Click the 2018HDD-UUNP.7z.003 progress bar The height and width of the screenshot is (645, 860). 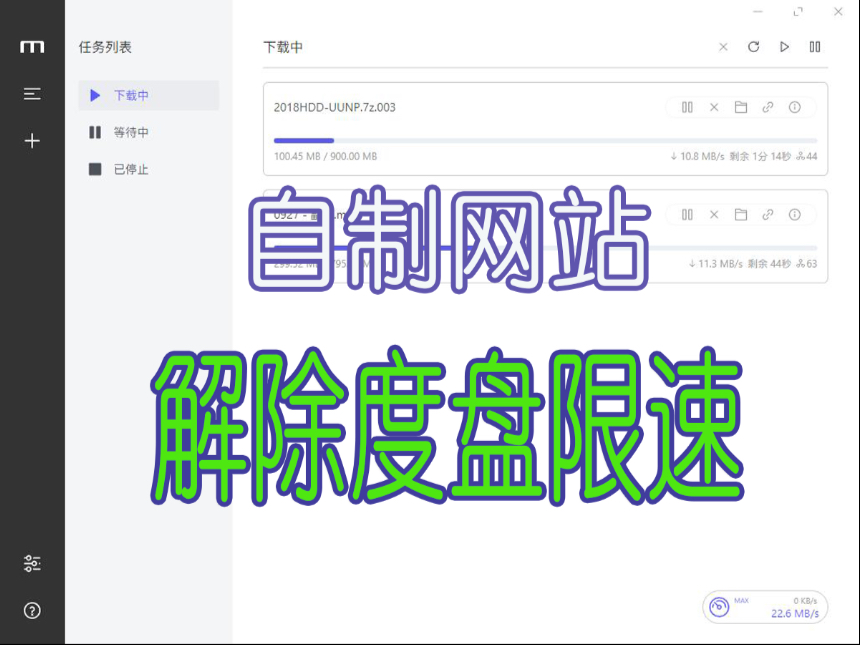point(546,140)
